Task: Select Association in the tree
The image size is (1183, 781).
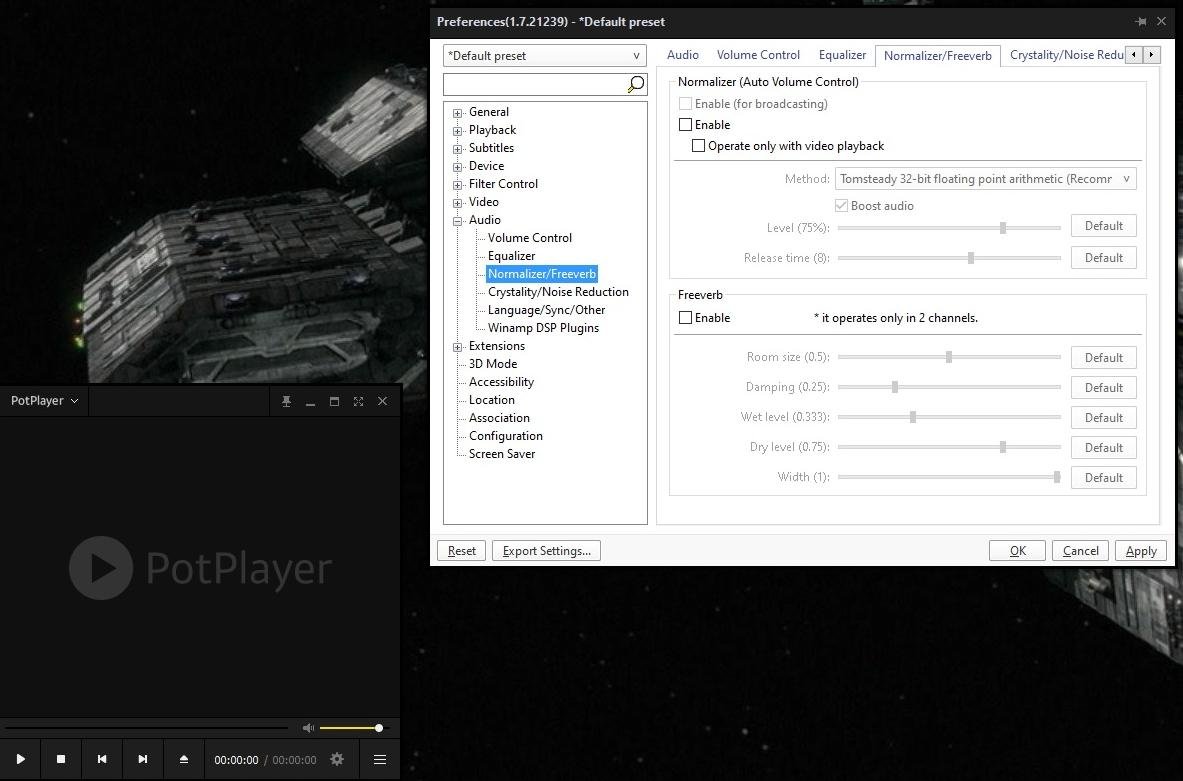Action: 499,418
